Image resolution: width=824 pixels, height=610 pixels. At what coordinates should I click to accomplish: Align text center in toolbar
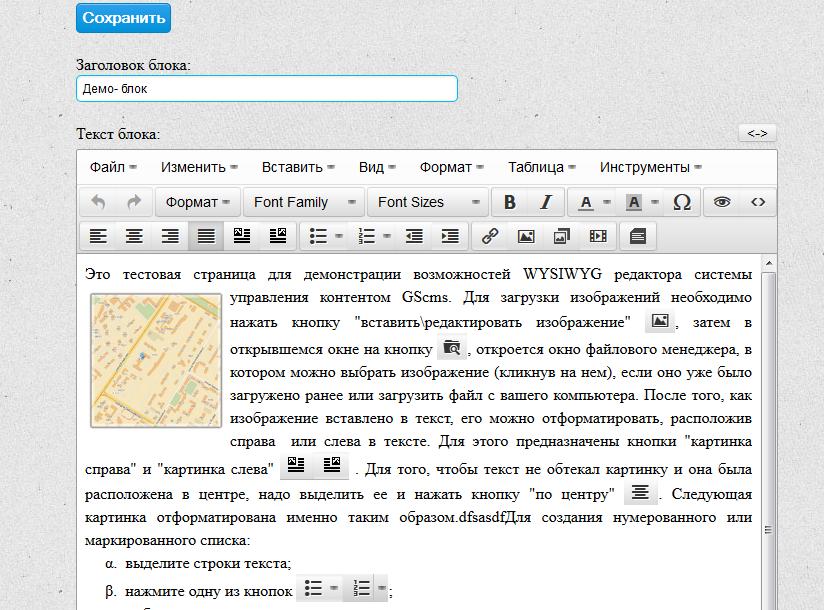(x=134, y=236)
